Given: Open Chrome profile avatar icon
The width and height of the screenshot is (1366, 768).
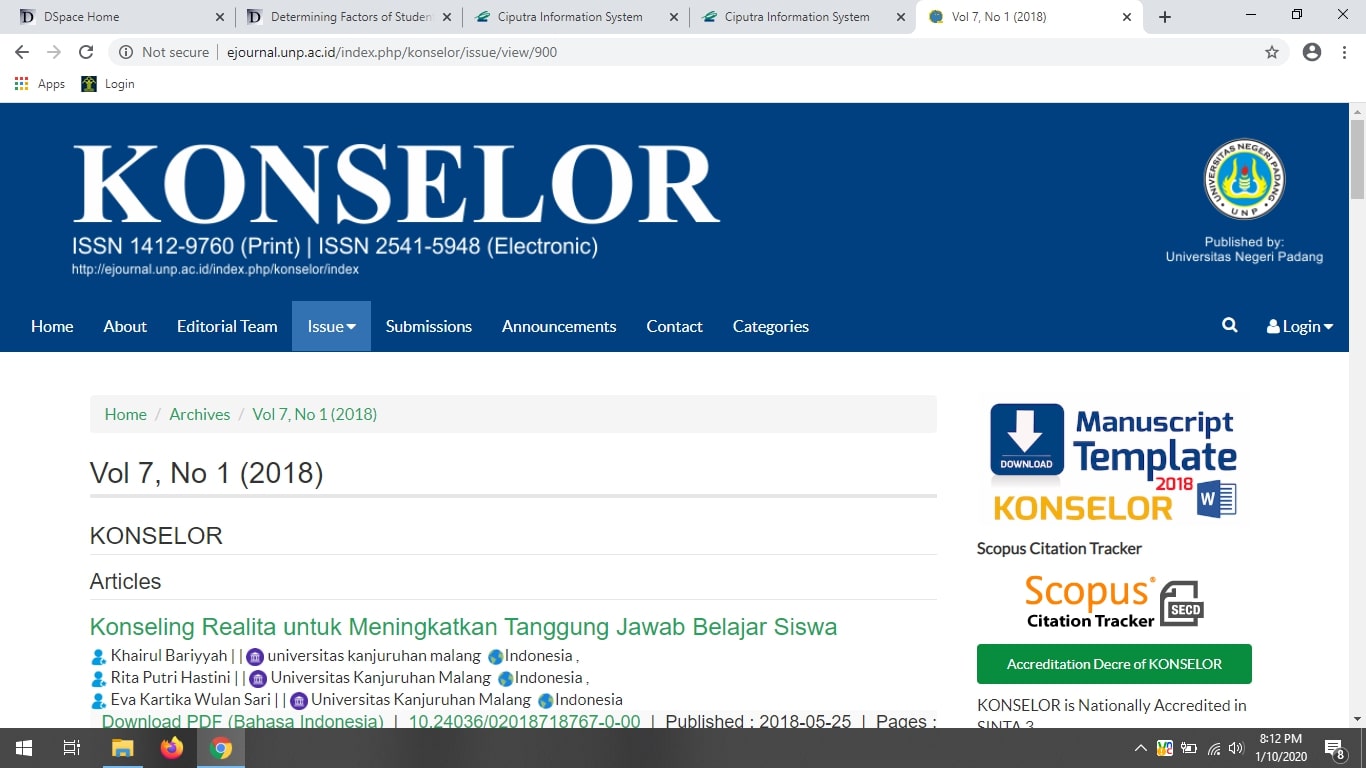Looking at the screenshot, I should click(1312, 52).
